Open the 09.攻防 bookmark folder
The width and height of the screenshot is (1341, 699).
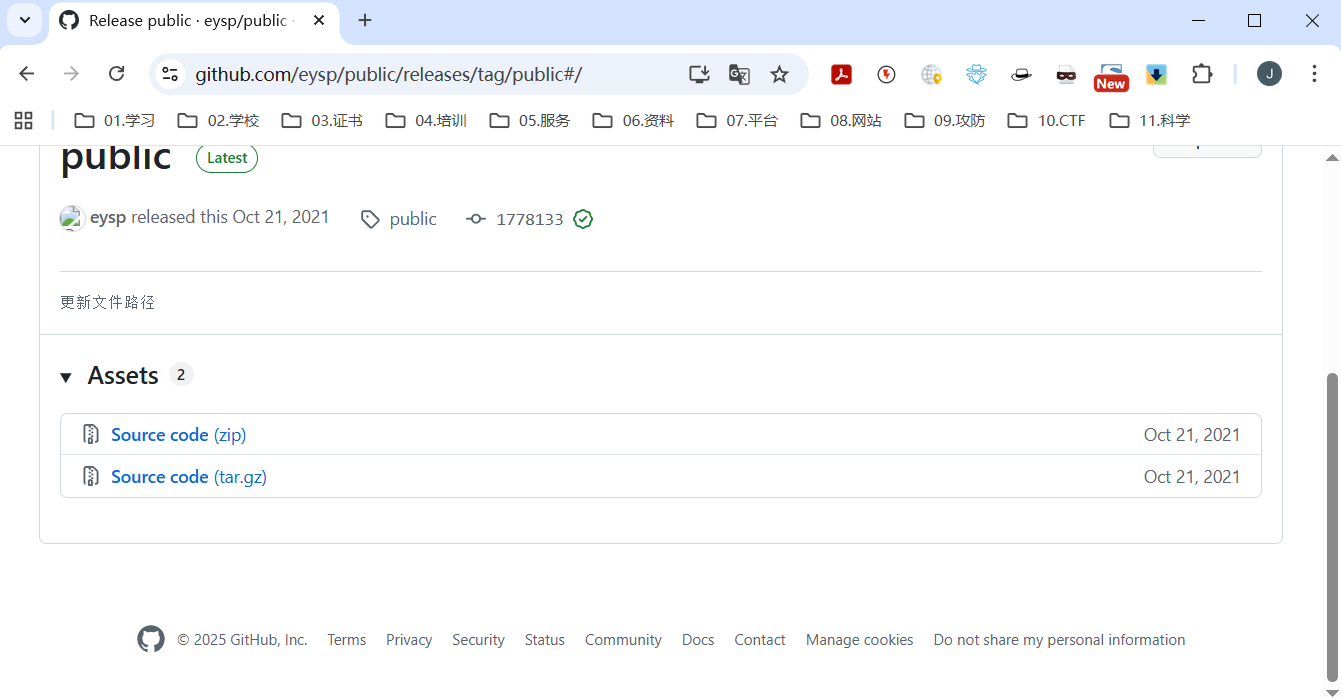[945, 121]
